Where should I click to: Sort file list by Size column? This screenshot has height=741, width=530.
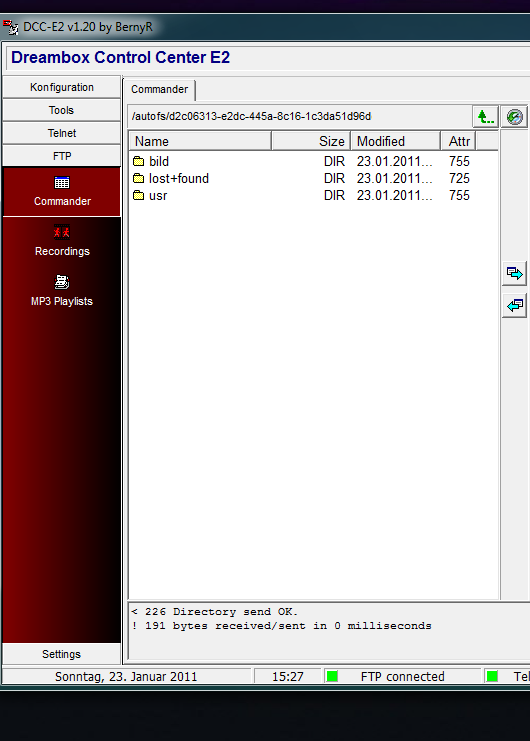(x=311, y=141)
